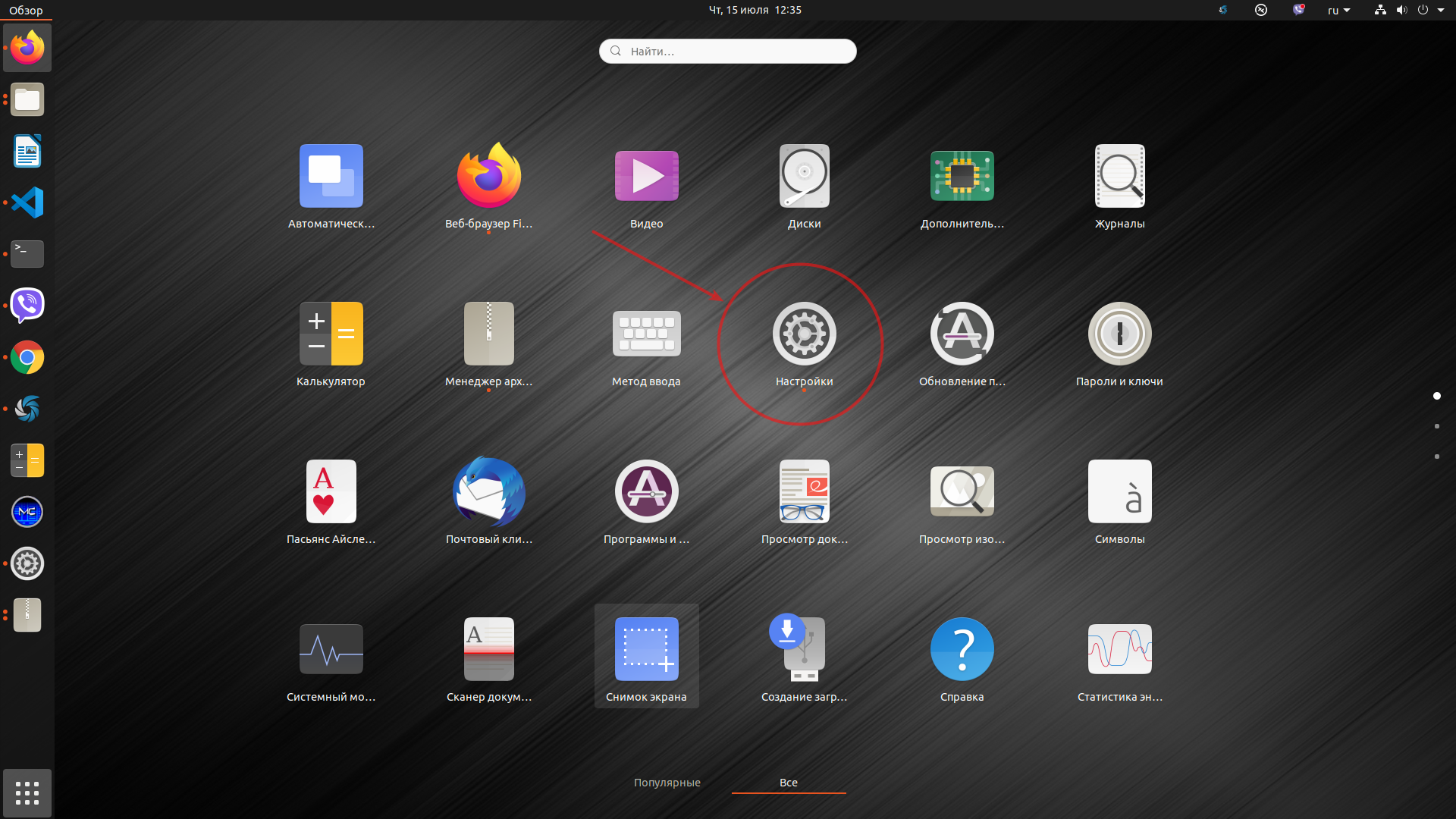Open the Символы characters app

click(1119, 492)
